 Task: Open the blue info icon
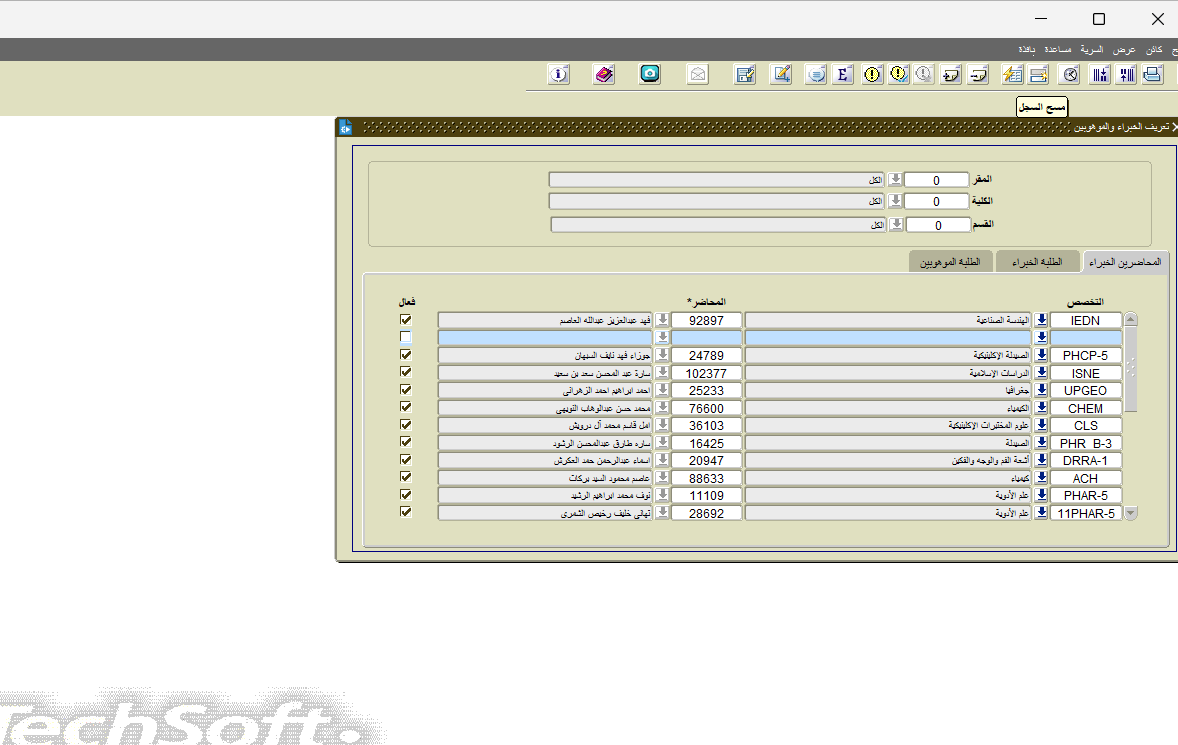click(559, 74)
